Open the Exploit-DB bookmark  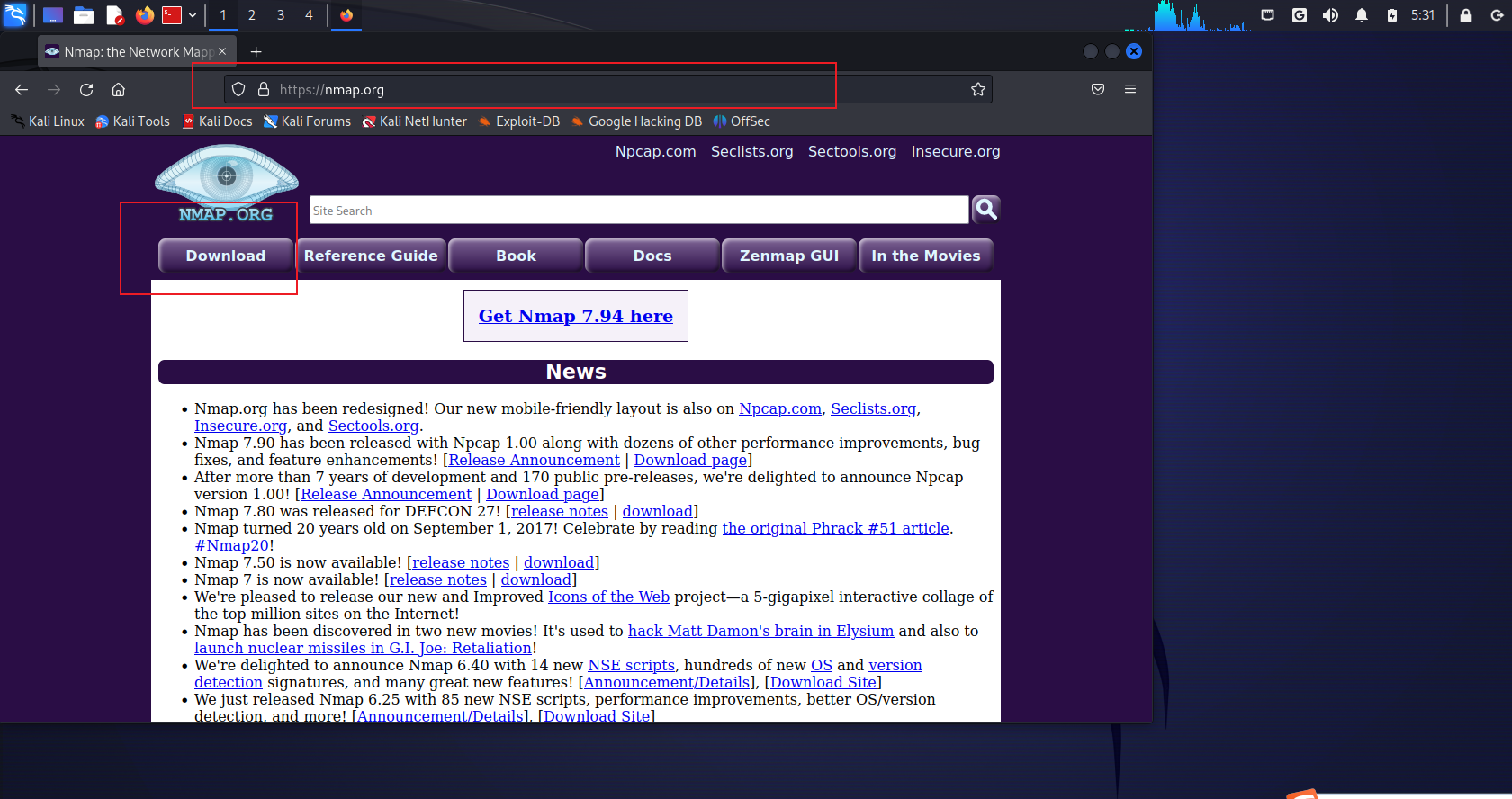point(519,121)
